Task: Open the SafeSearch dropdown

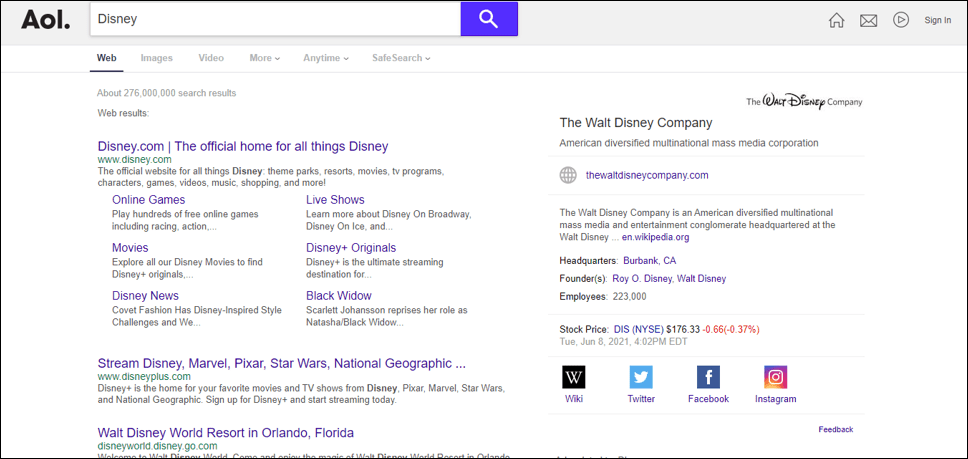Action: click(401, 58)
